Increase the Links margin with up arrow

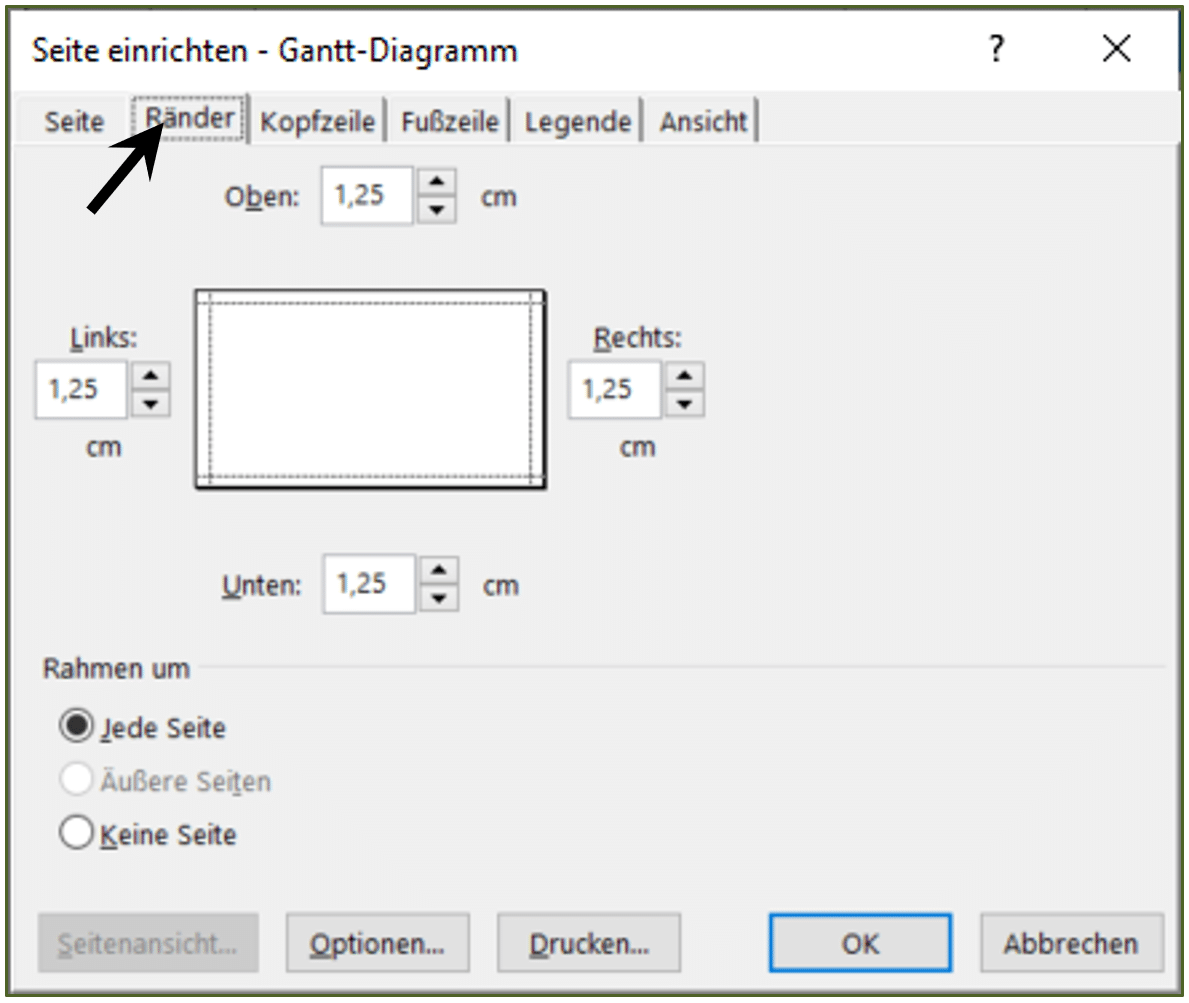(x=151, y=376)
